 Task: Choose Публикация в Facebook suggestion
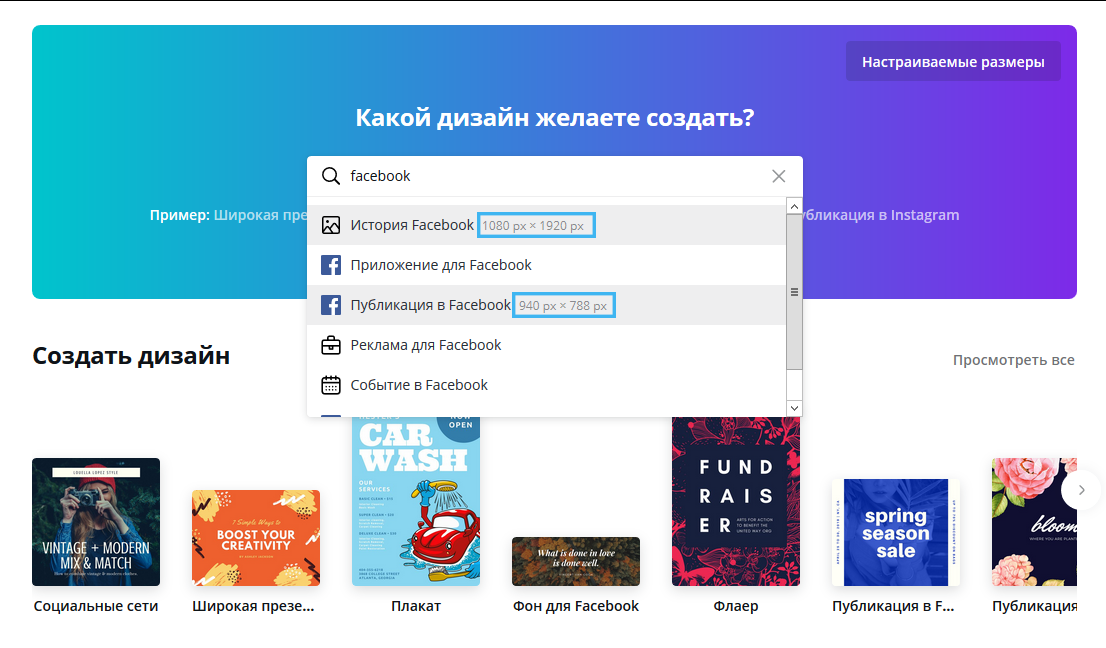point(430,305)
